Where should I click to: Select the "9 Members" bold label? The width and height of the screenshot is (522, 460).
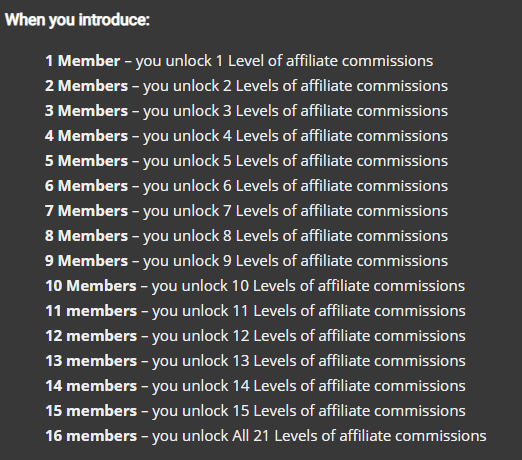(86, 261)
